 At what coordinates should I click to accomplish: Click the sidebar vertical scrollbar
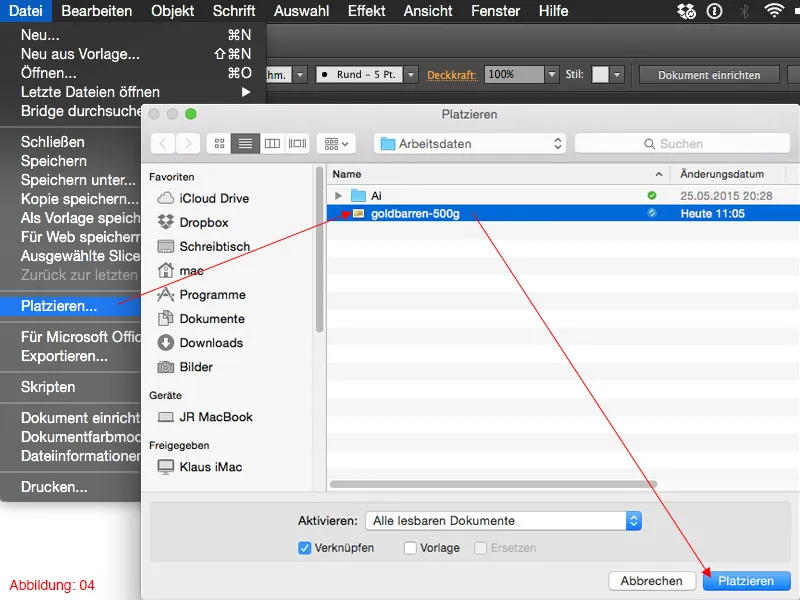click(319, 249)
